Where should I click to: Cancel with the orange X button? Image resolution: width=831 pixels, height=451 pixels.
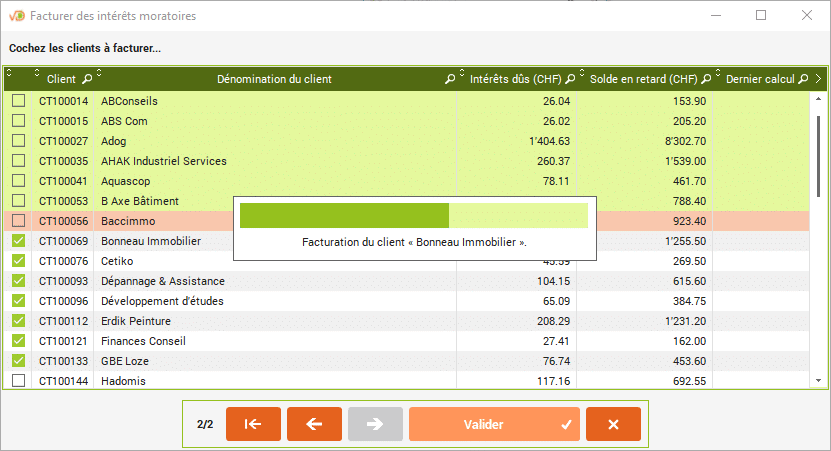point(613,424)
